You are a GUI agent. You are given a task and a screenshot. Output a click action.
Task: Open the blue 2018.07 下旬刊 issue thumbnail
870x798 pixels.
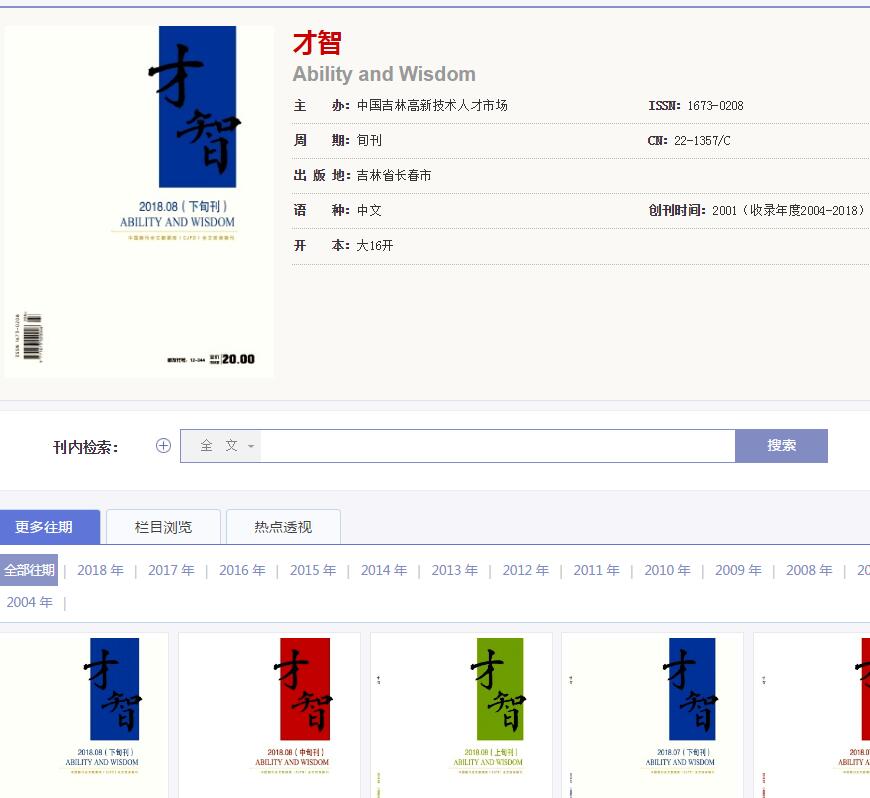click(652, 715)
